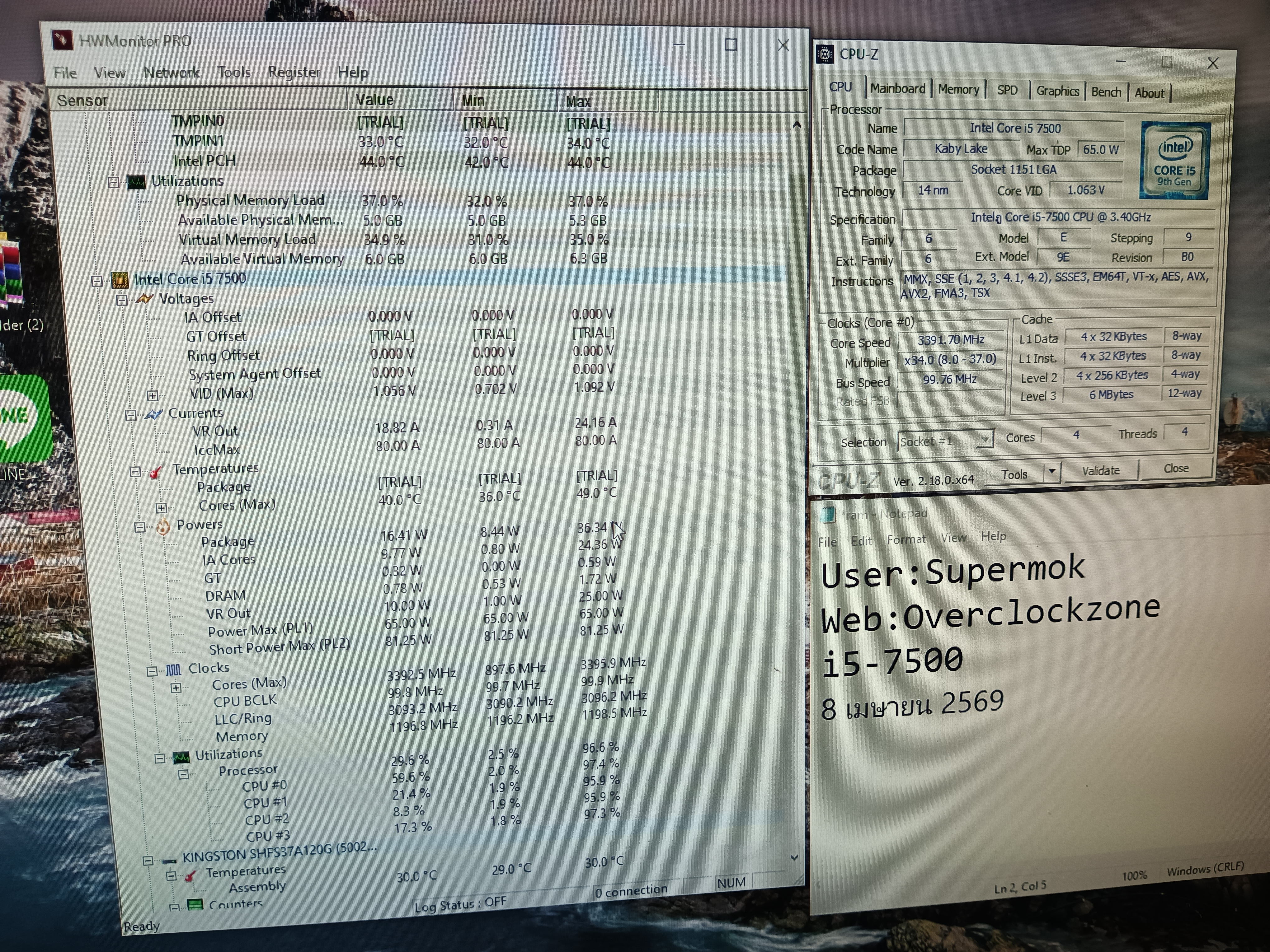
Task: Expand Cores (Max) under Temperatures
Action: point(161,507)
